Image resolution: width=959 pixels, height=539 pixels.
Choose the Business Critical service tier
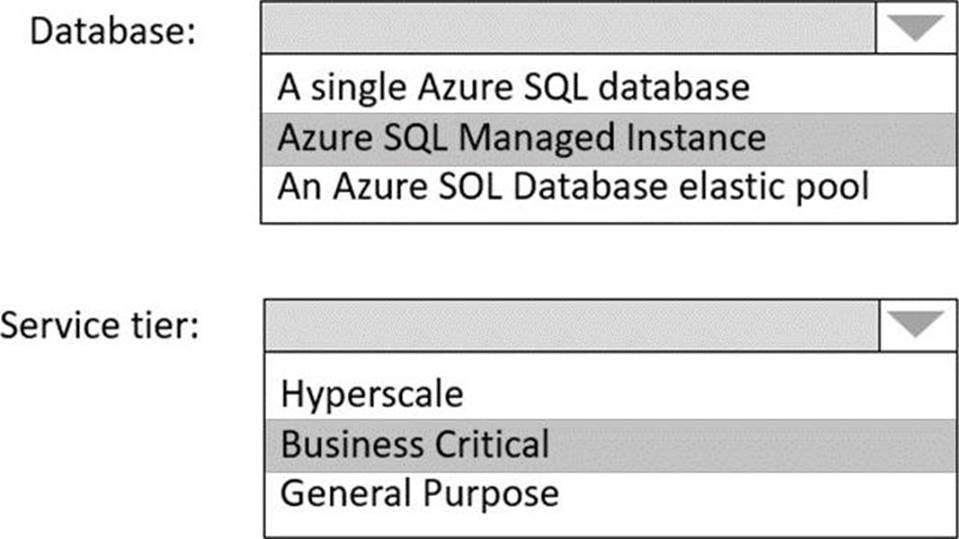(415, 443)
